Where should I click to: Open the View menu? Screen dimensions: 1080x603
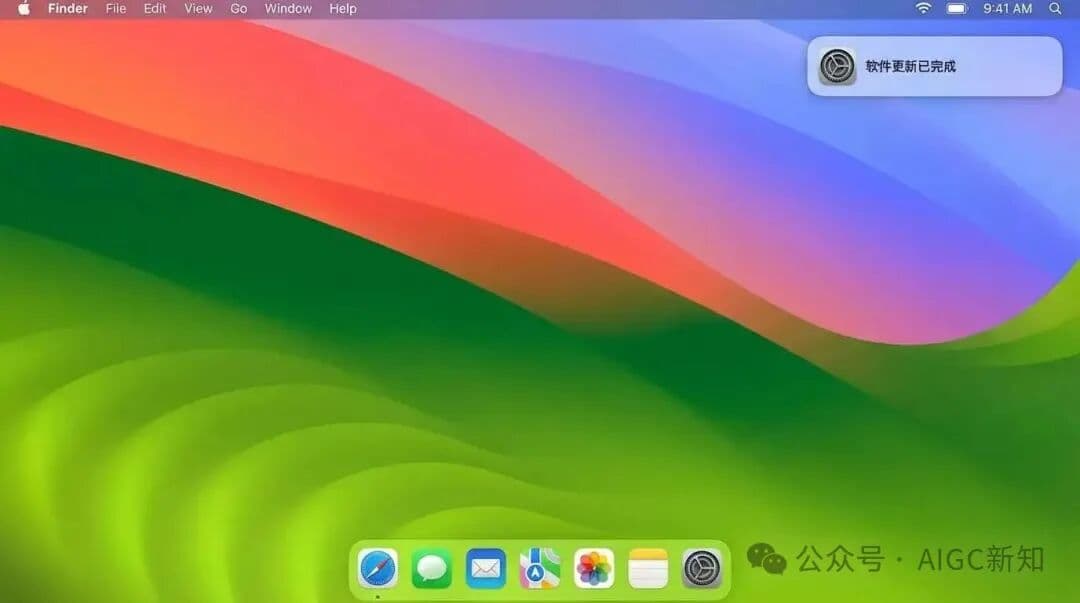point(197,8)
